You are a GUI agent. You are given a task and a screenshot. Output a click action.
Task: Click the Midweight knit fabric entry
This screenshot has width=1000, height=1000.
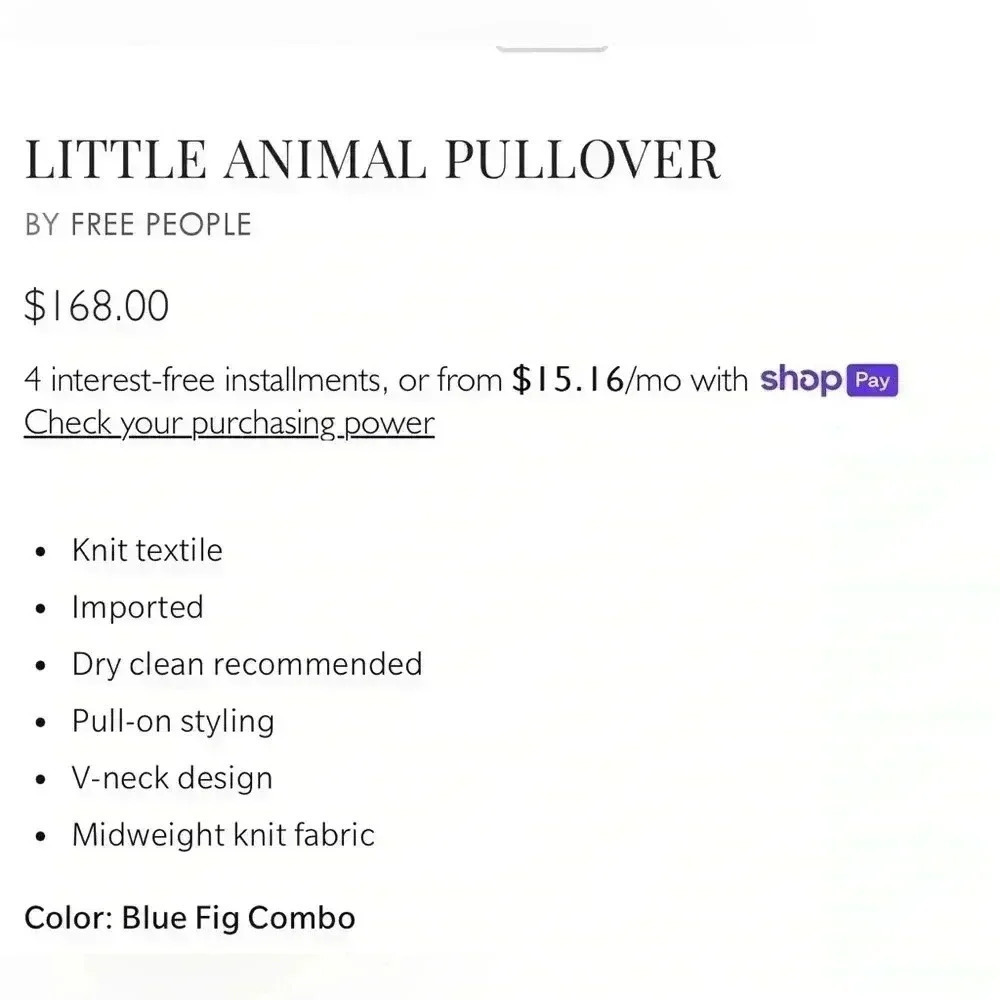point(222,835)
